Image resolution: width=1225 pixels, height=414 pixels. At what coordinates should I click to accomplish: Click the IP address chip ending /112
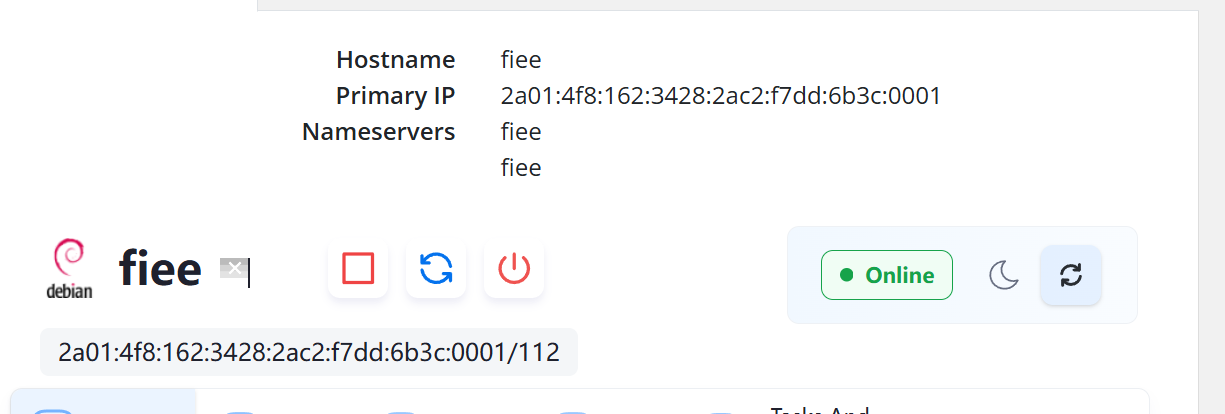pos(309,352)
